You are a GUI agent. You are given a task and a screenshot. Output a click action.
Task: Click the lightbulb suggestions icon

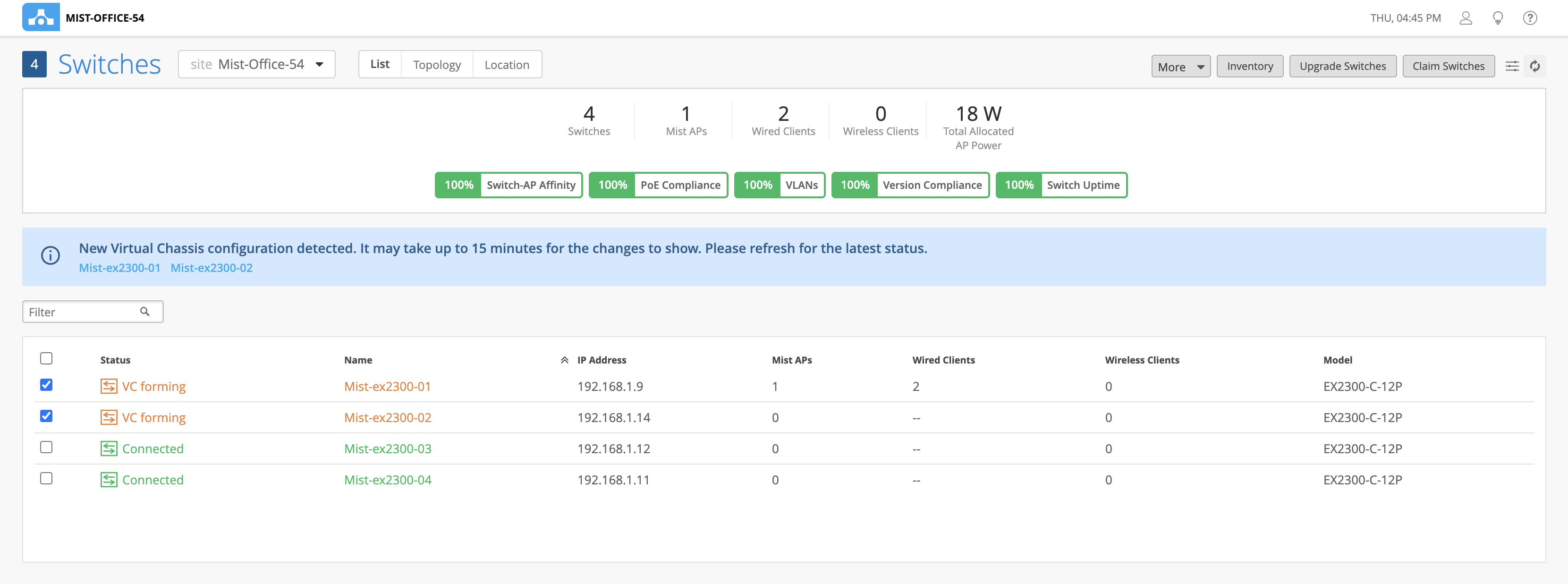point(1497,17)
